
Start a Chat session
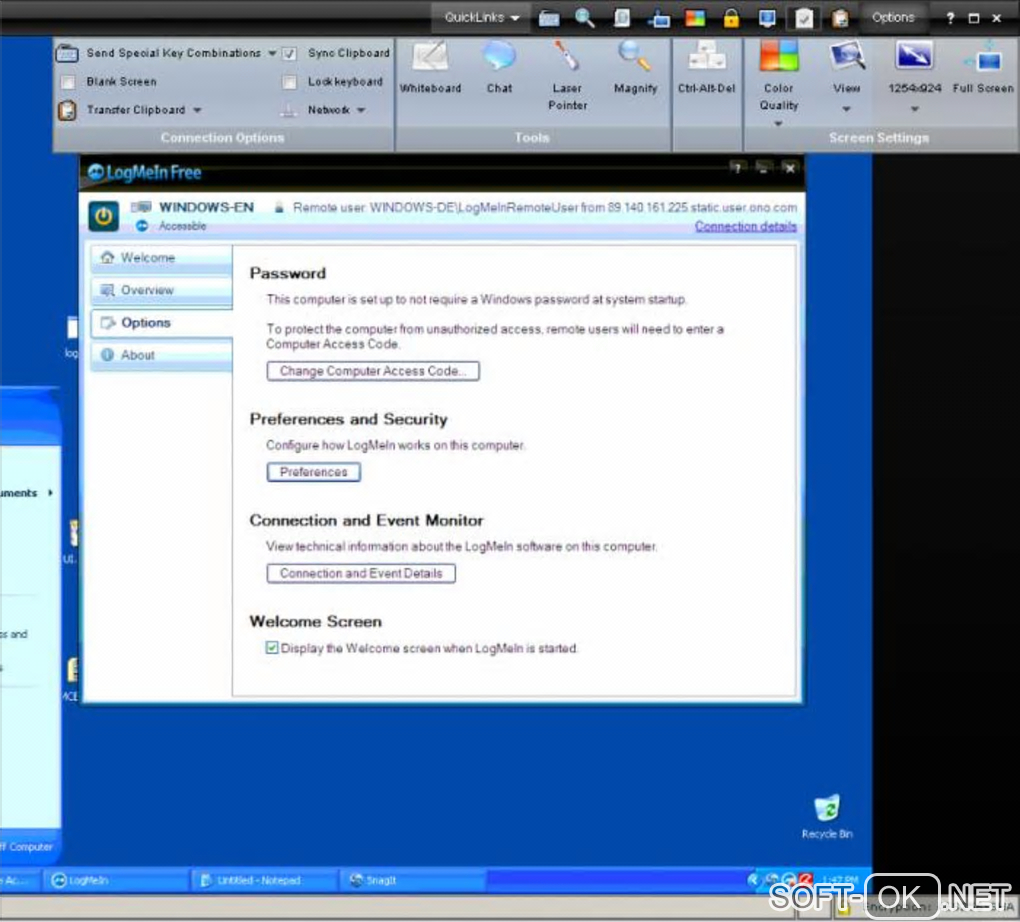point(499,68)
